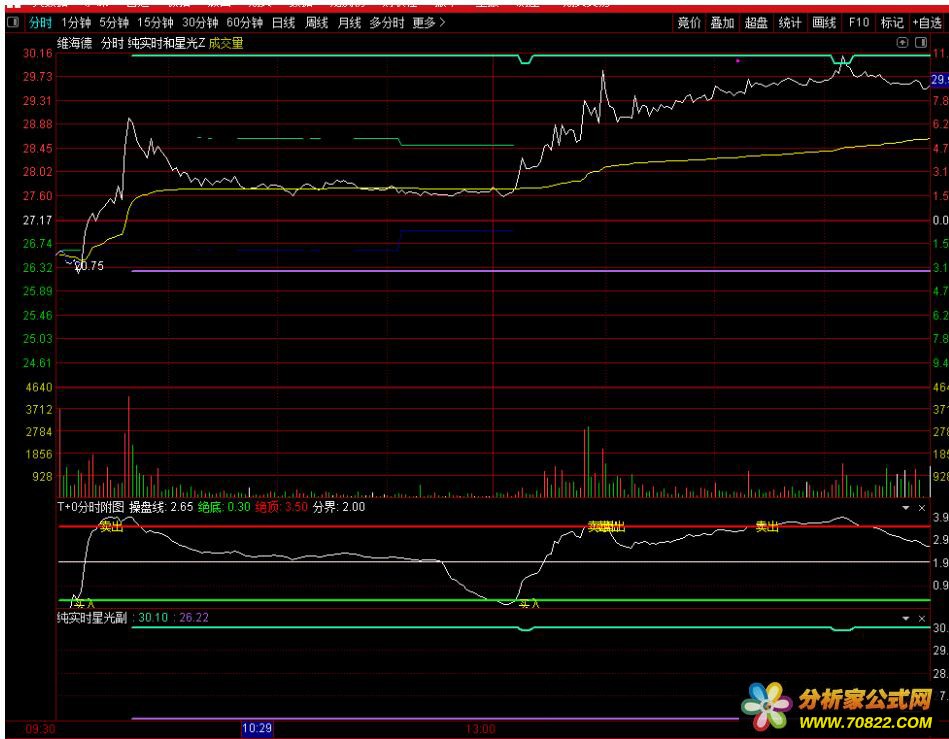
Task: Open the 日线 daily chart tab
Action: (x=283, y=23)
